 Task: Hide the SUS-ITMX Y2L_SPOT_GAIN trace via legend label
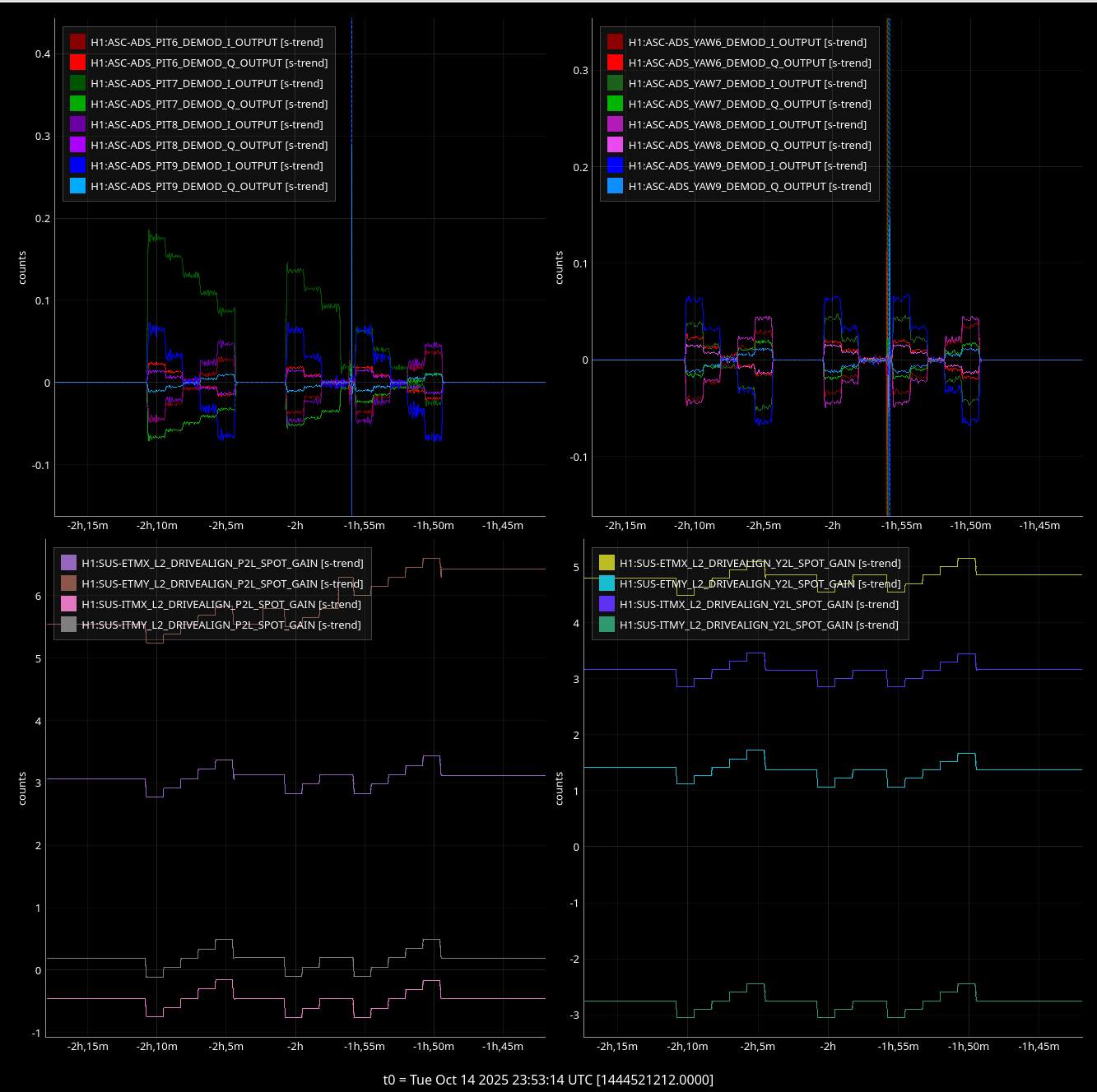pyautogui.click(x=759, y=604)
